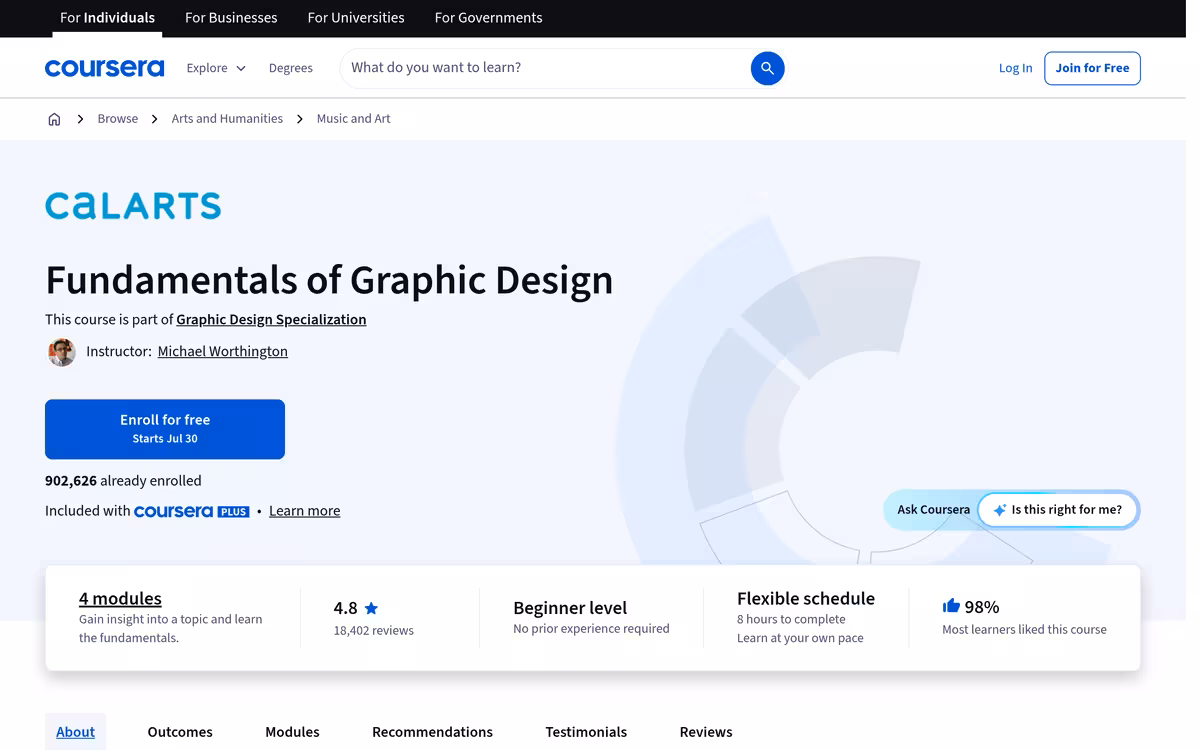
Task: Open the Browse breadcrumb
Action: [x=118, y=119]
